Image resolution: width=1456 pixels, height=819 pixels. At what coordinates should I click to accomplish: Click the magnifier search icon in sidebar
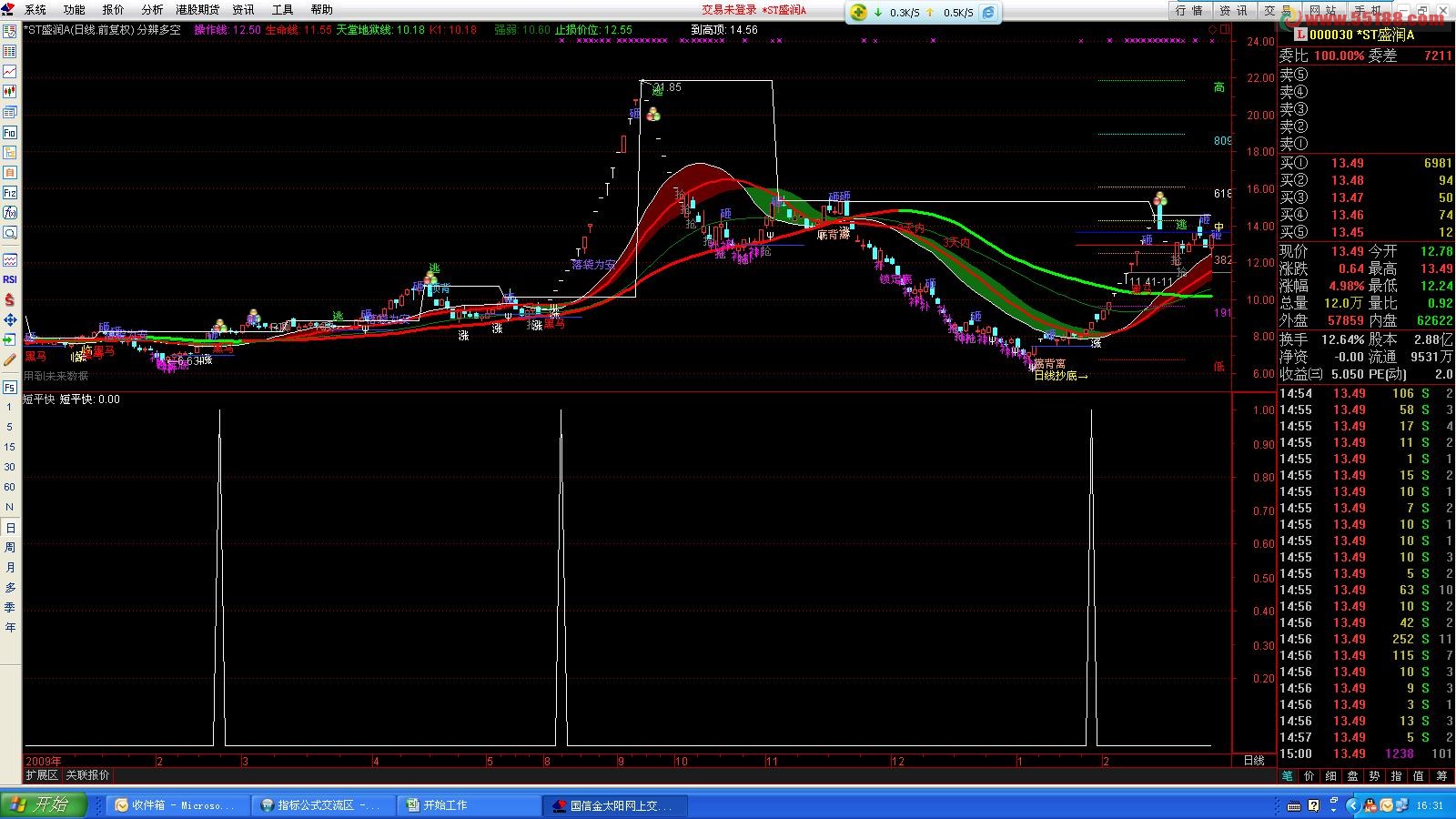tap(10, 233)
